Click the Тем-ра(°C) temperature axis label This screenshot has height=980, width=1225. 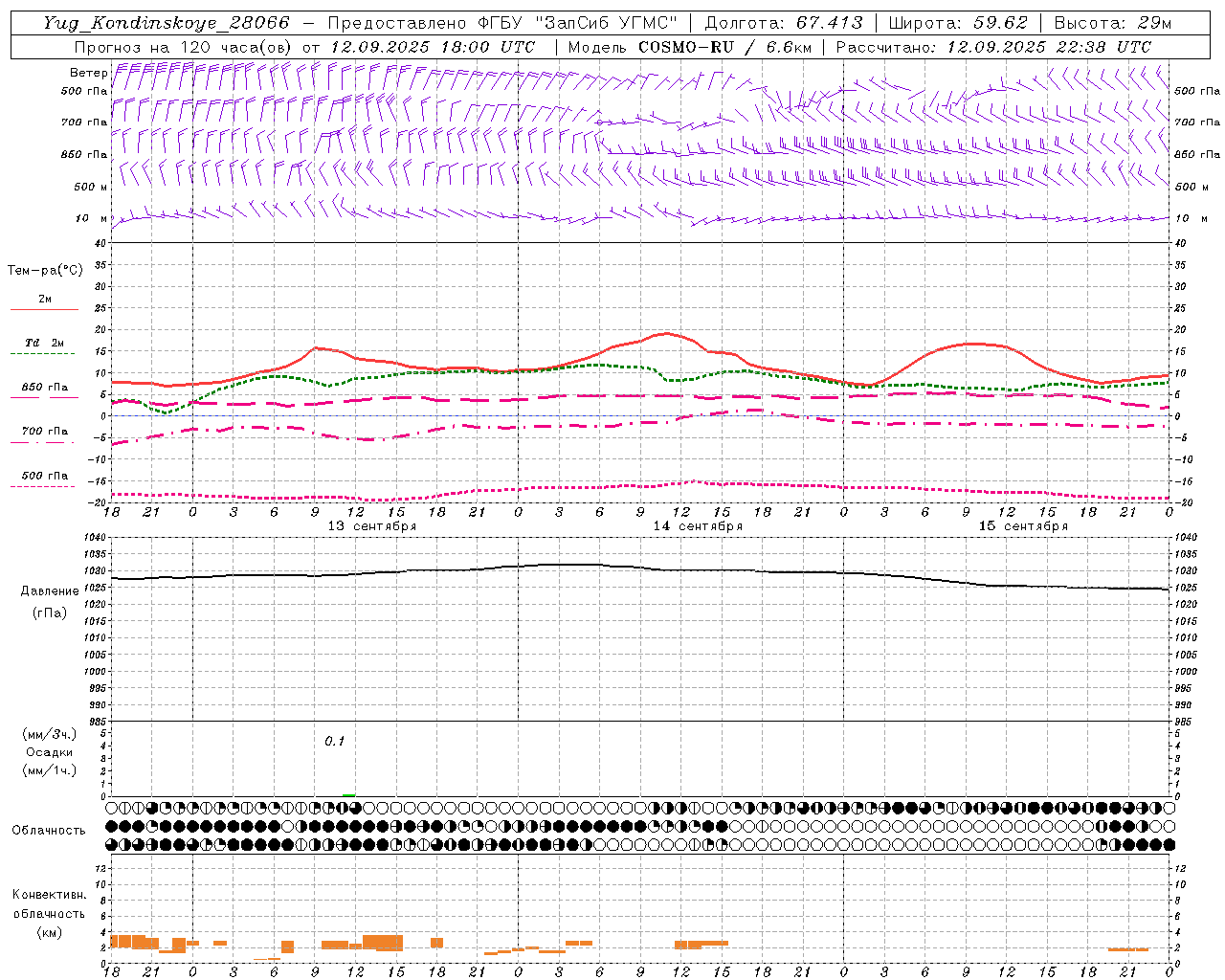45,271
